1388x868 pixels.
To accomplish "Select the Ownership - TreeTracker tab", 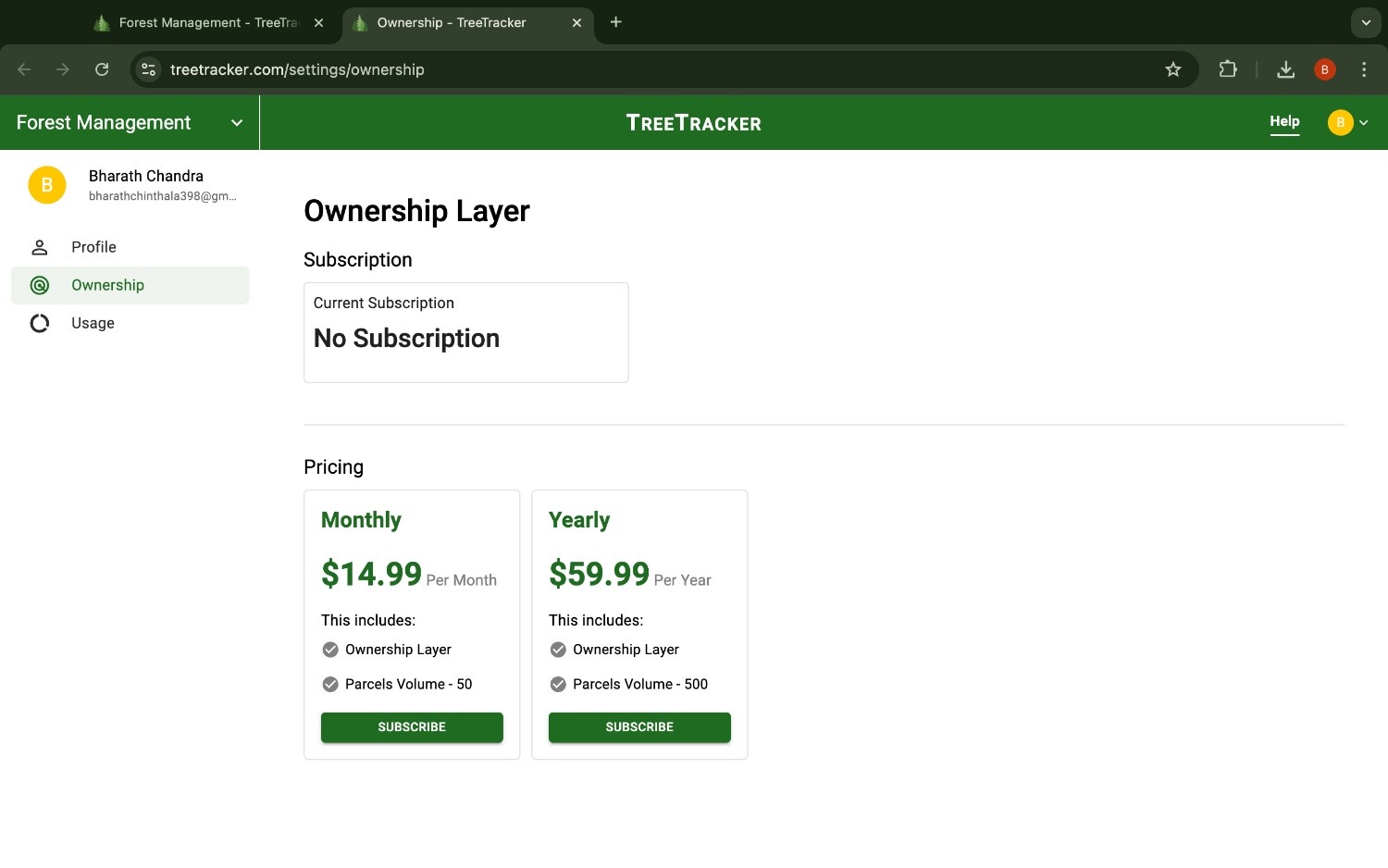I will click(x=453, y=22).
